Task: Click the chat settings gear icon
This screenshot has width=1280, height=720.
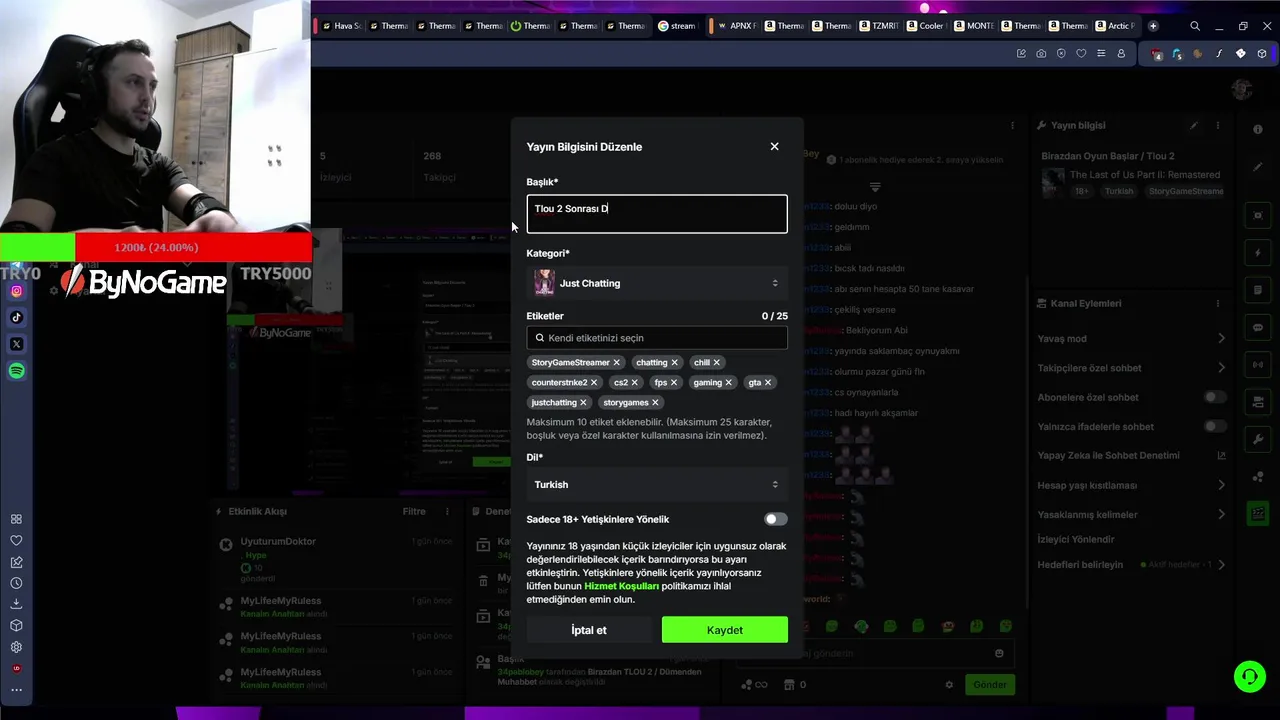Action: pos(949,685)
